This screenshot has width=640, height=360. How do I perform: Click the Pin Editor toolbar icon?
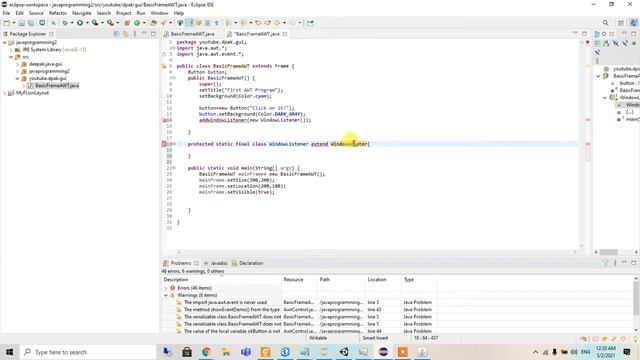310,23
